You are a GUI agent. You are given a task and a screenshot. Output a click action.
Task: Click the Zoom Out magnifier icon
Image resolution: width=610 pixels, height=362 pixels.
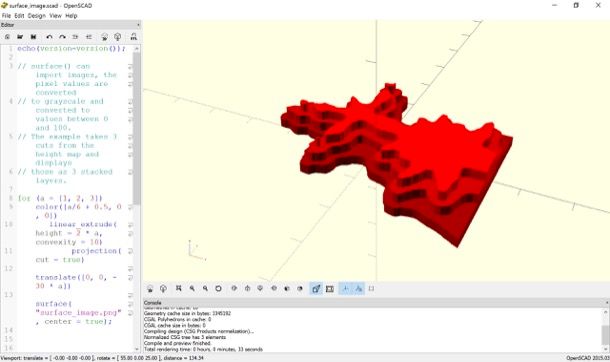point(205,289)
